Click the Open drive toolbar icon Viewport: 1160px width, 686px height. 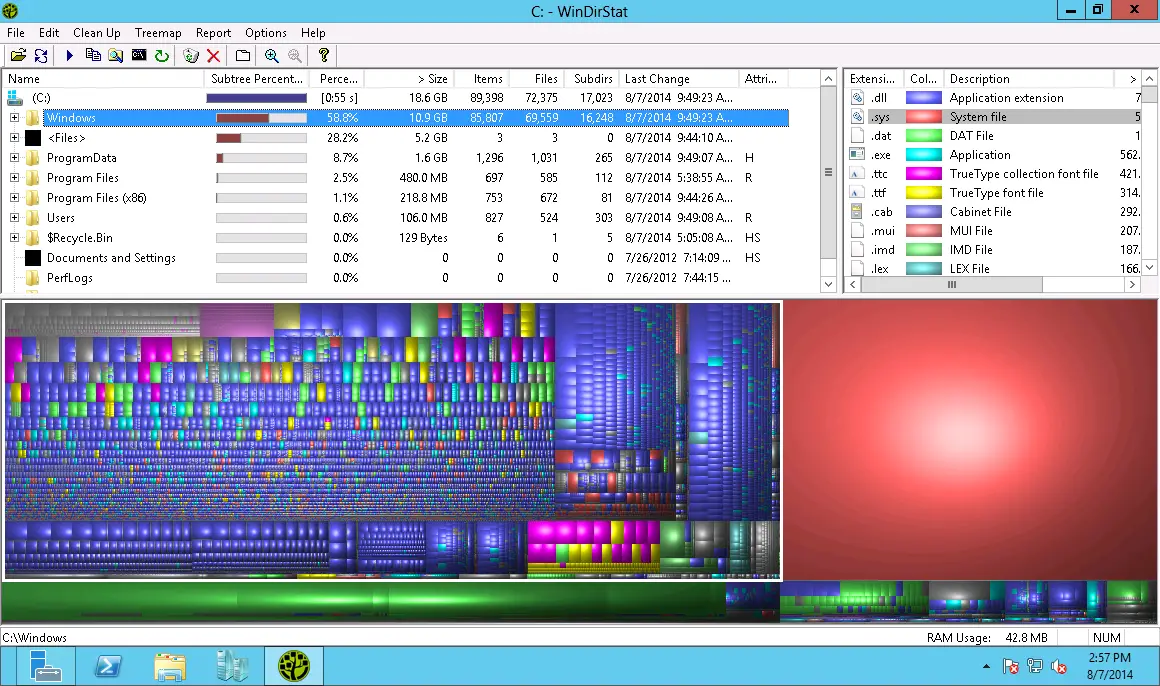point(18,56)
